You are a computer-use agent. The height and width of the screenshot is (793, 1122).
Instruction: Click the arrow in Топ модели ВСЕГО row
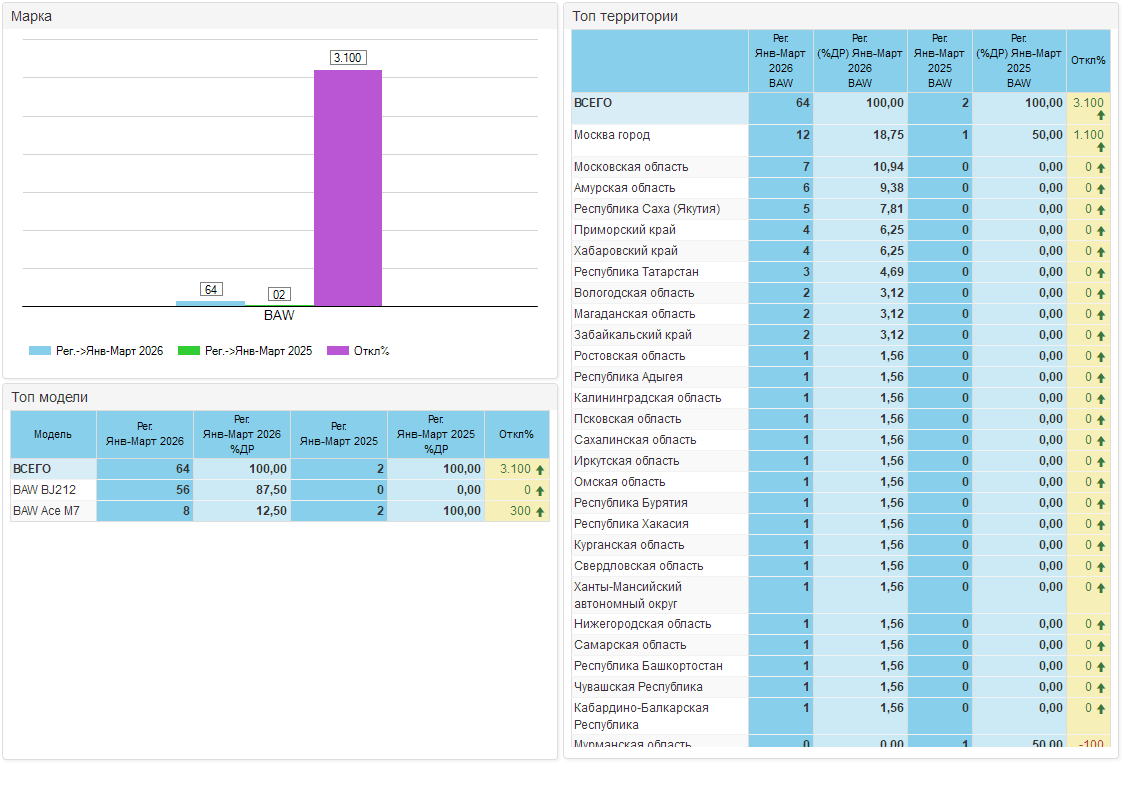[540, 470]
